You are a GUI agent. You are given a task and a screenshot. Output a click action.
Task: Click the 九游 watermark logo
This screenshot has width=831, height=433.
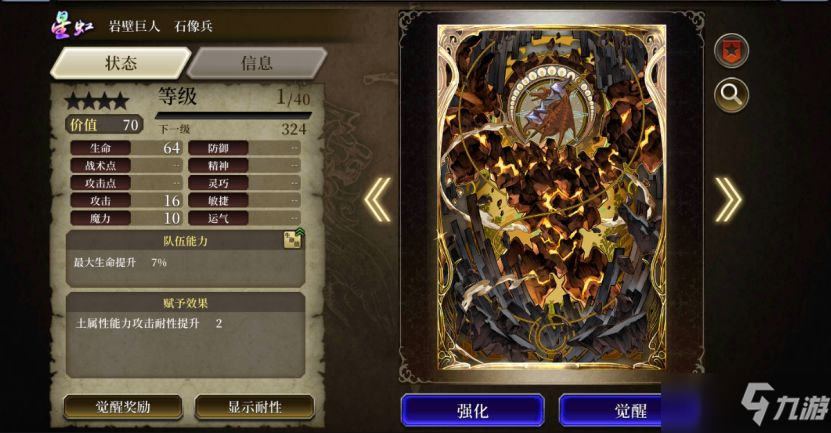point(784,404)
